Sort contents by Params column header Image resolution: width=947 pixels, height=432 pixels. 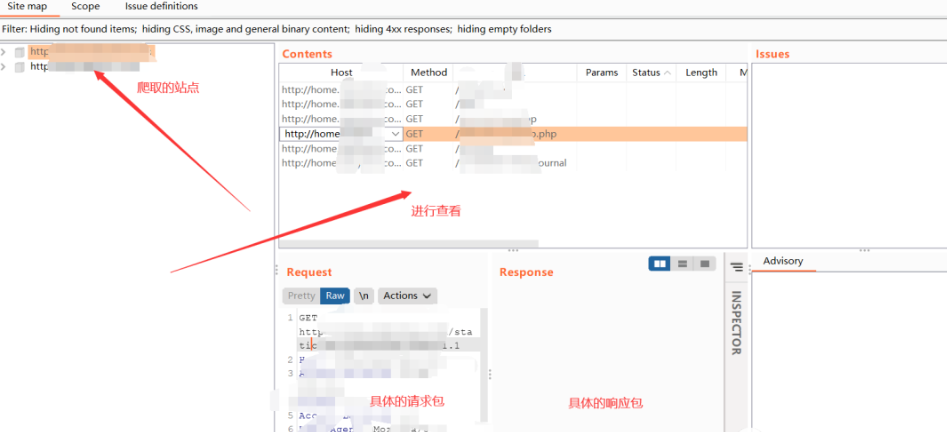pos(602,73)
